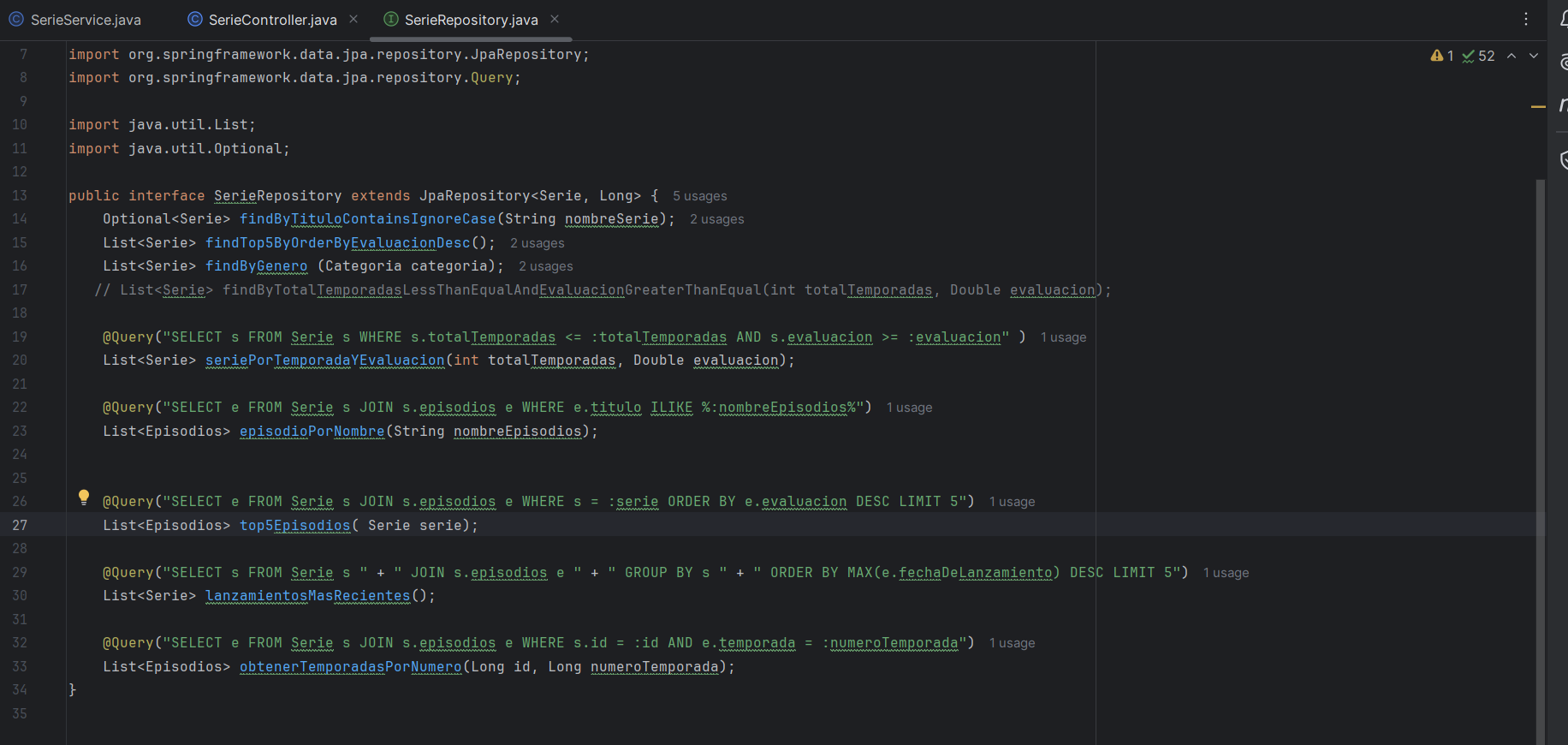Click the yellow warning stripe marker in scrollbar
The height and width of the screenshot is (745, 1568).
(1538, 107)
